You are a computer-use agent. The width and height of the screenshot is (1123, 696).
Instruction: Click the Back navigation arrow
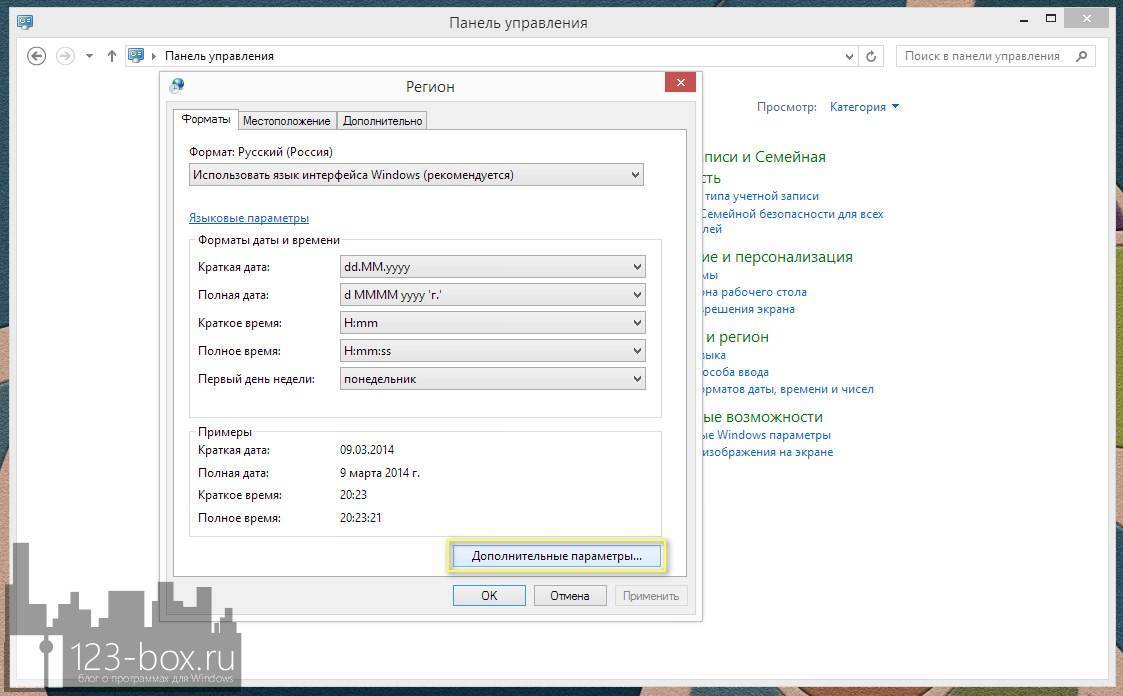pyautogui.click(x=37, y=56)
